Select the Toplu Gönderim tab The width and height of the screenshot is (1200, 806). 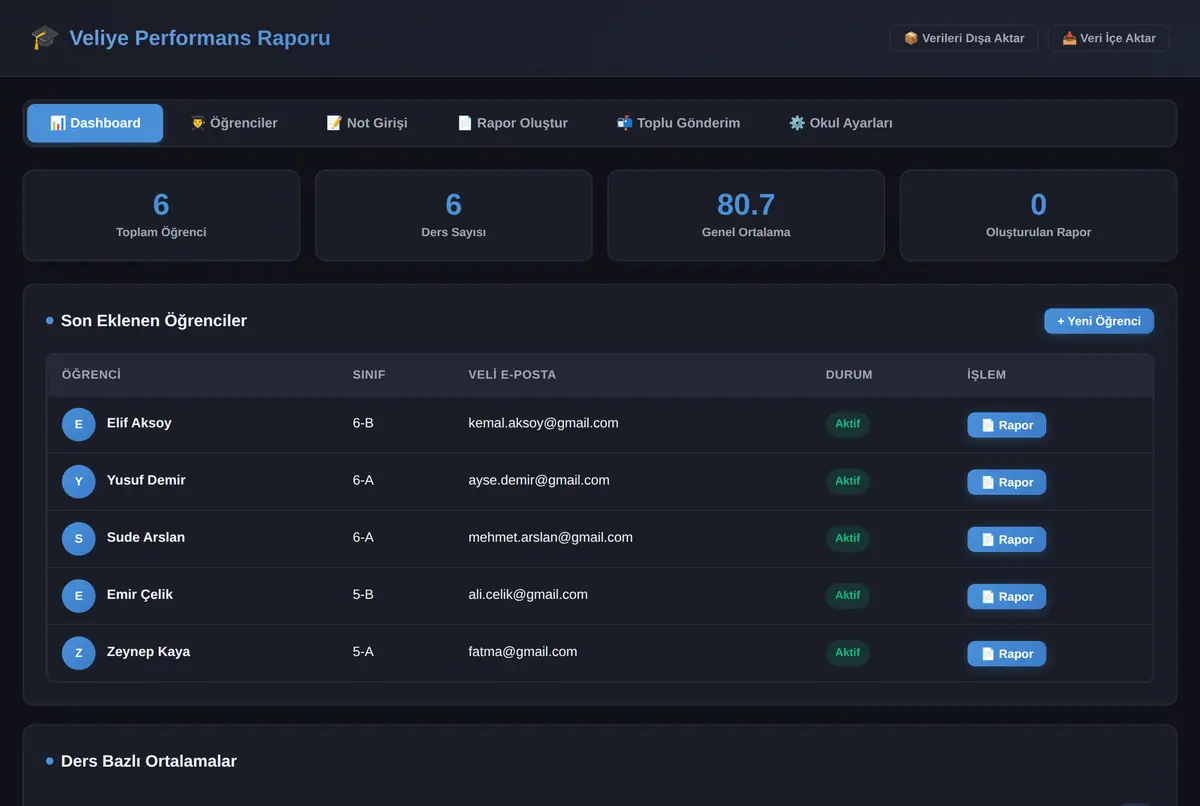[678, 123]
